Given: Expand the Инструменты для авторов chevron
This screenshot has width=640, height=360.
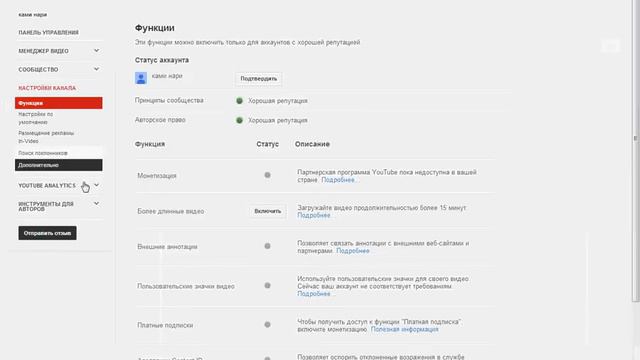Looking at the screenshot, I should pos(96,203).
